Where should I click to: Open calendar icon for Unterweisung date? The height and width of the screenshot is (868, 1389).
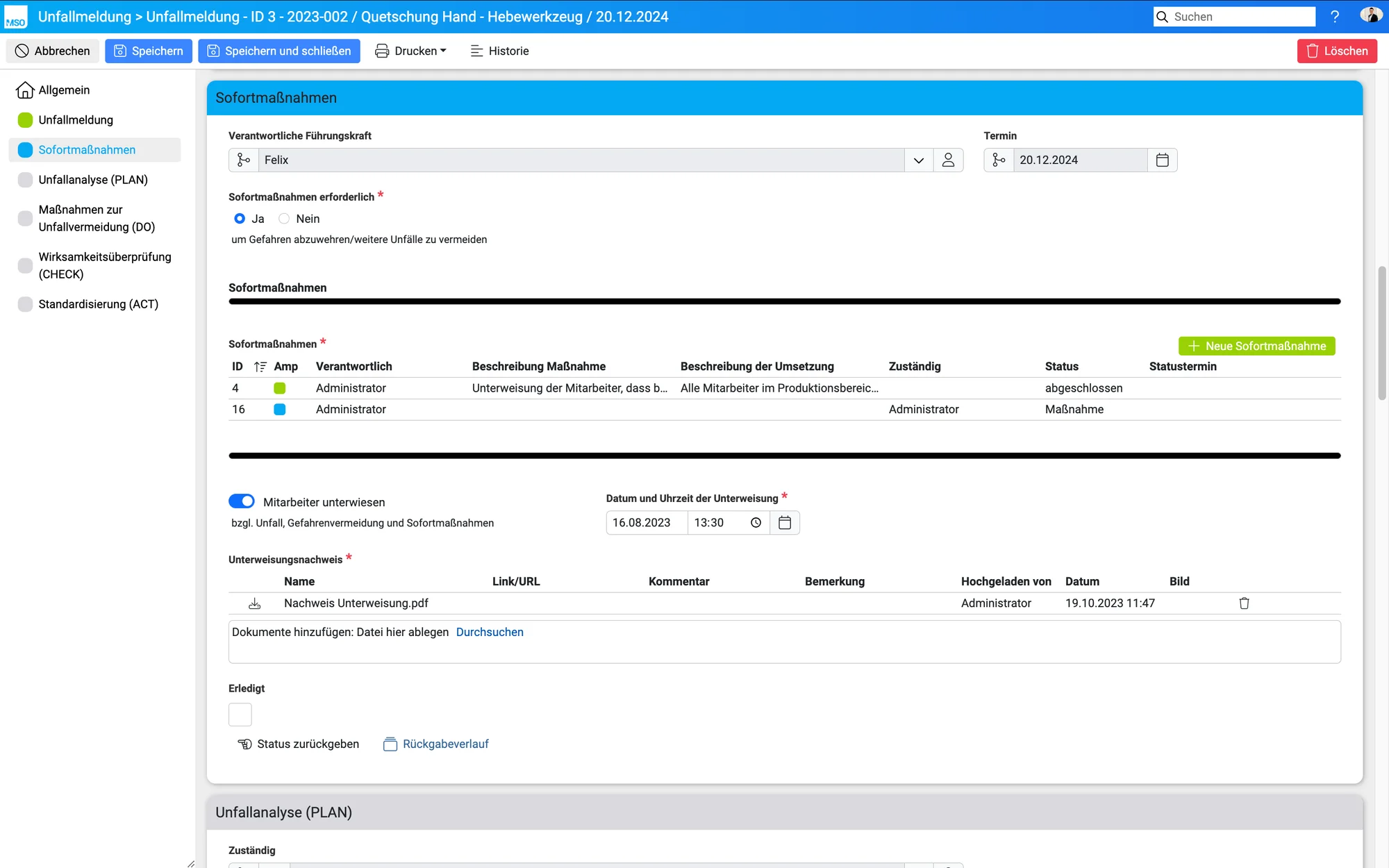(785, 523)
